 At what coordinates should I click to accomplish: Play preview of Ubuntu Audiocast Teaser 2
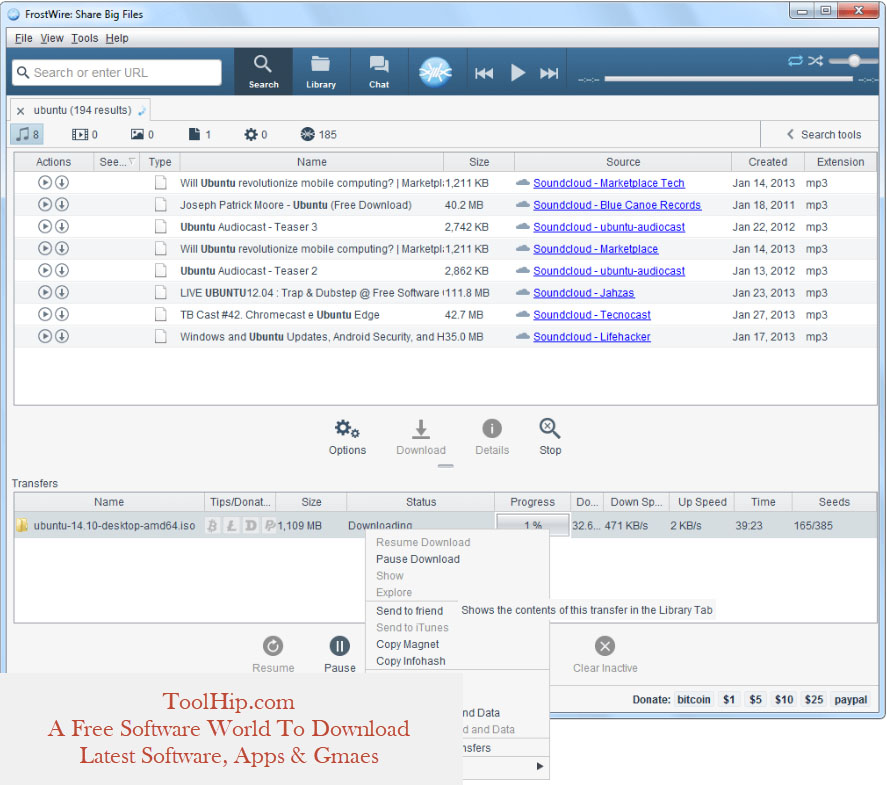point(45,271)
